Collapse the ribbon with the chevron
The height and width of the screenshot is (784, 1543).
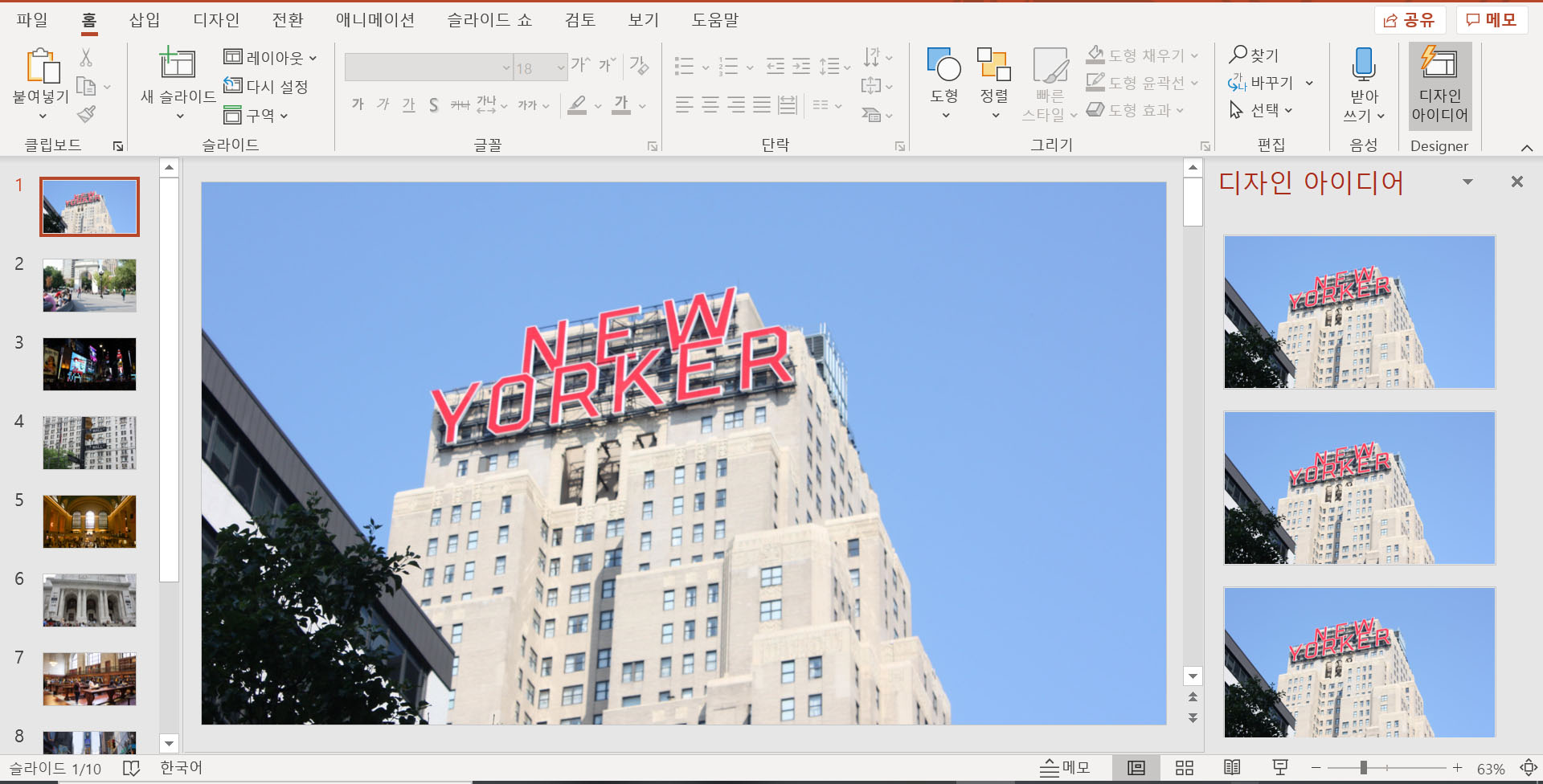(x=1527, y=148)
